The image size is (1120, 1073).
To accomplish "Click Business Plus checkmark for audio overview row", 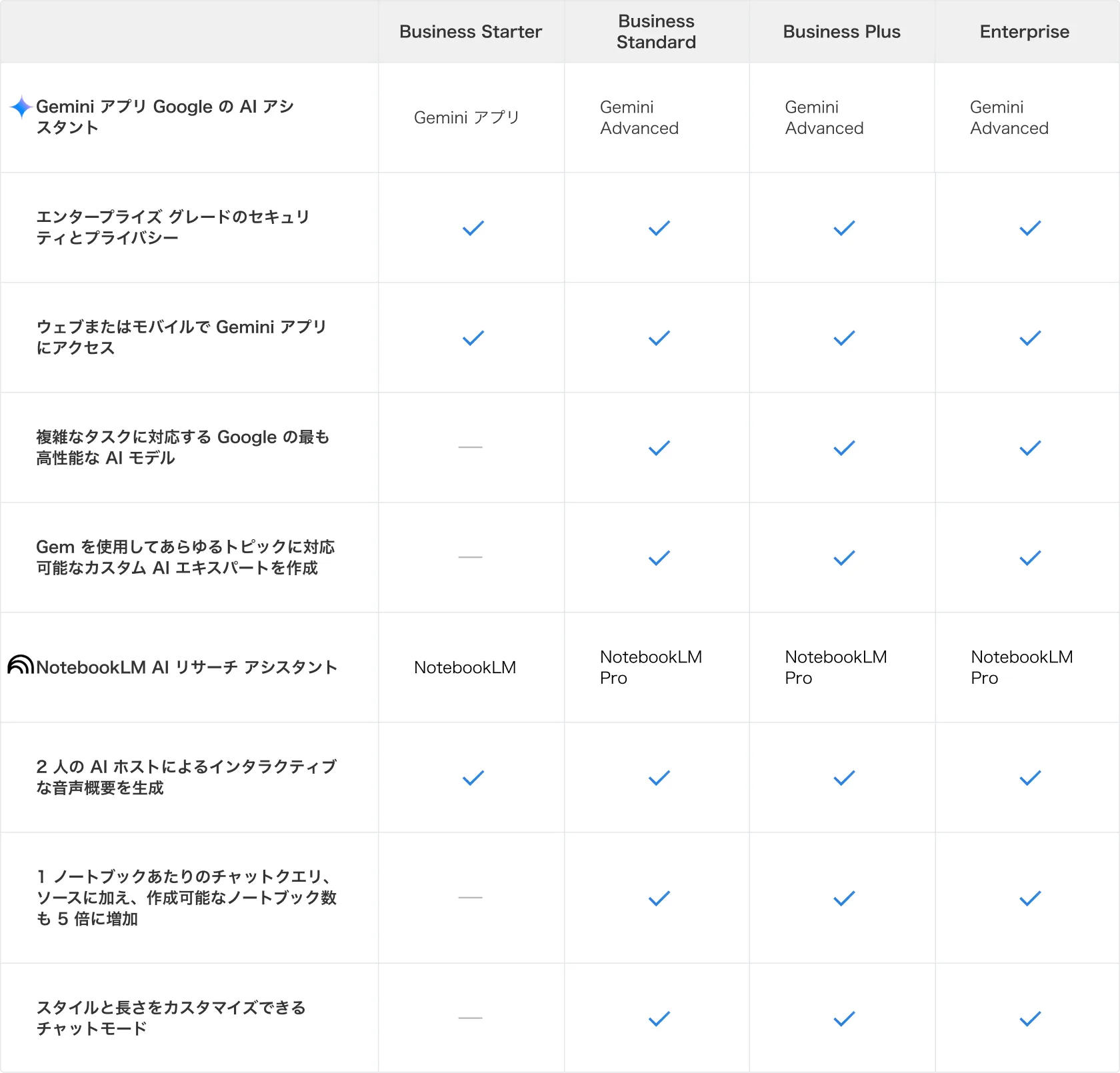I will point(843,778).
